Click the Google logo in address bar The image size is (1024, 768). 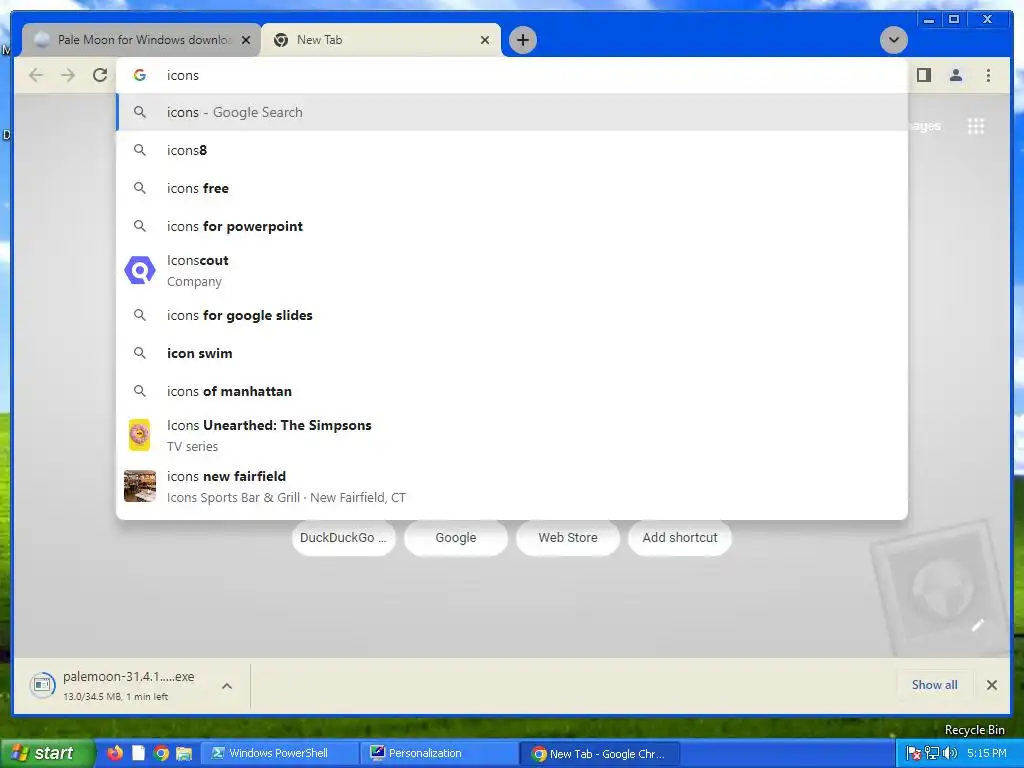[x=140, y=75]
